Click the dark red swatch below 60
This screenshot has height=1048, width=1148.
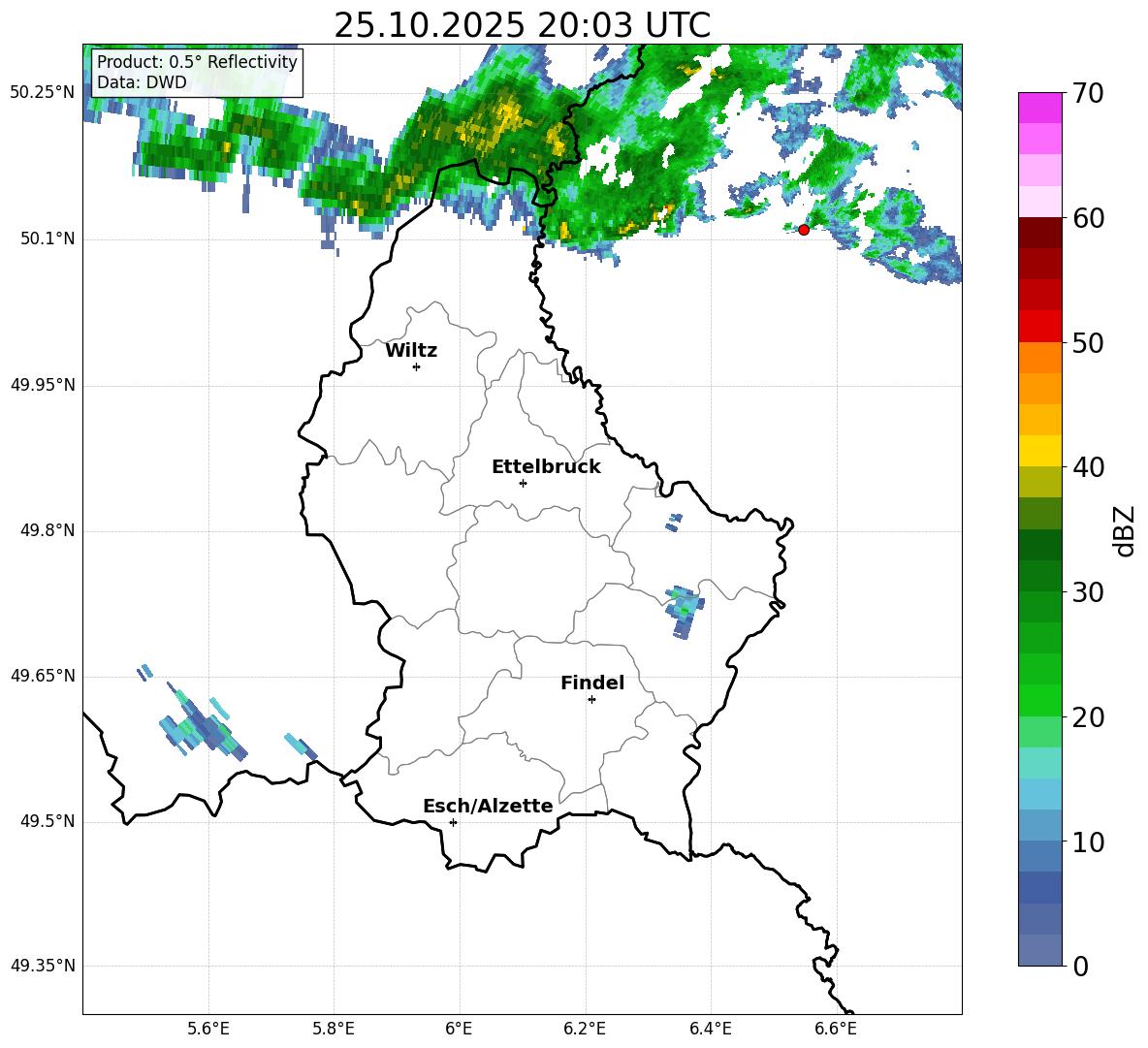tap(1039, 233)
